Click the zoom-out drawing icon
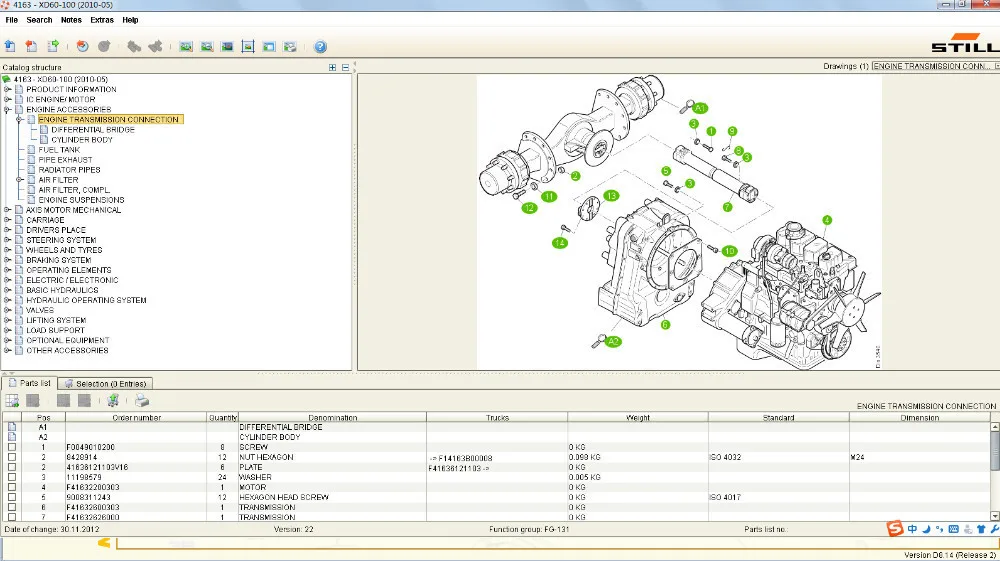Screen dimensions: 1000x561 [x=207, y=47]
